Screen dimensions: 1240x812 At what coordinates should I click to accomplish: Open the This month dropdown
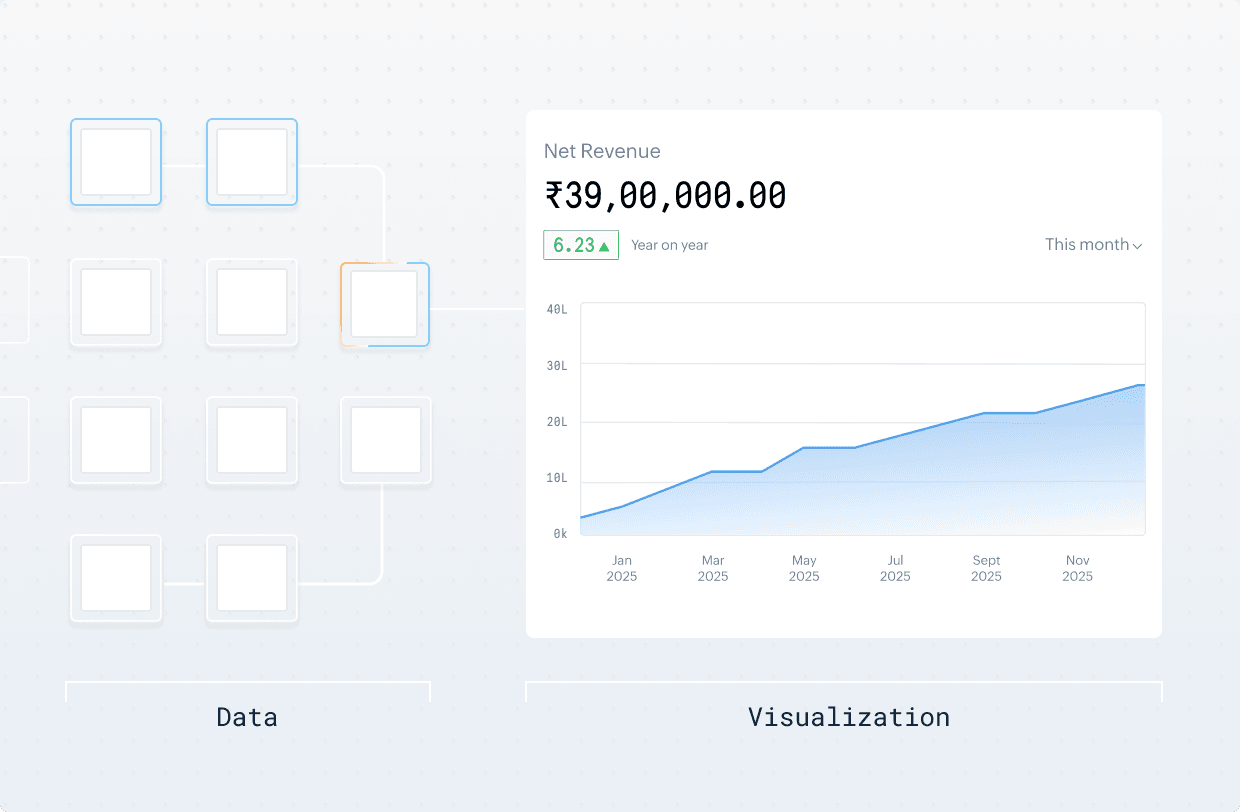pos(1093,245)
